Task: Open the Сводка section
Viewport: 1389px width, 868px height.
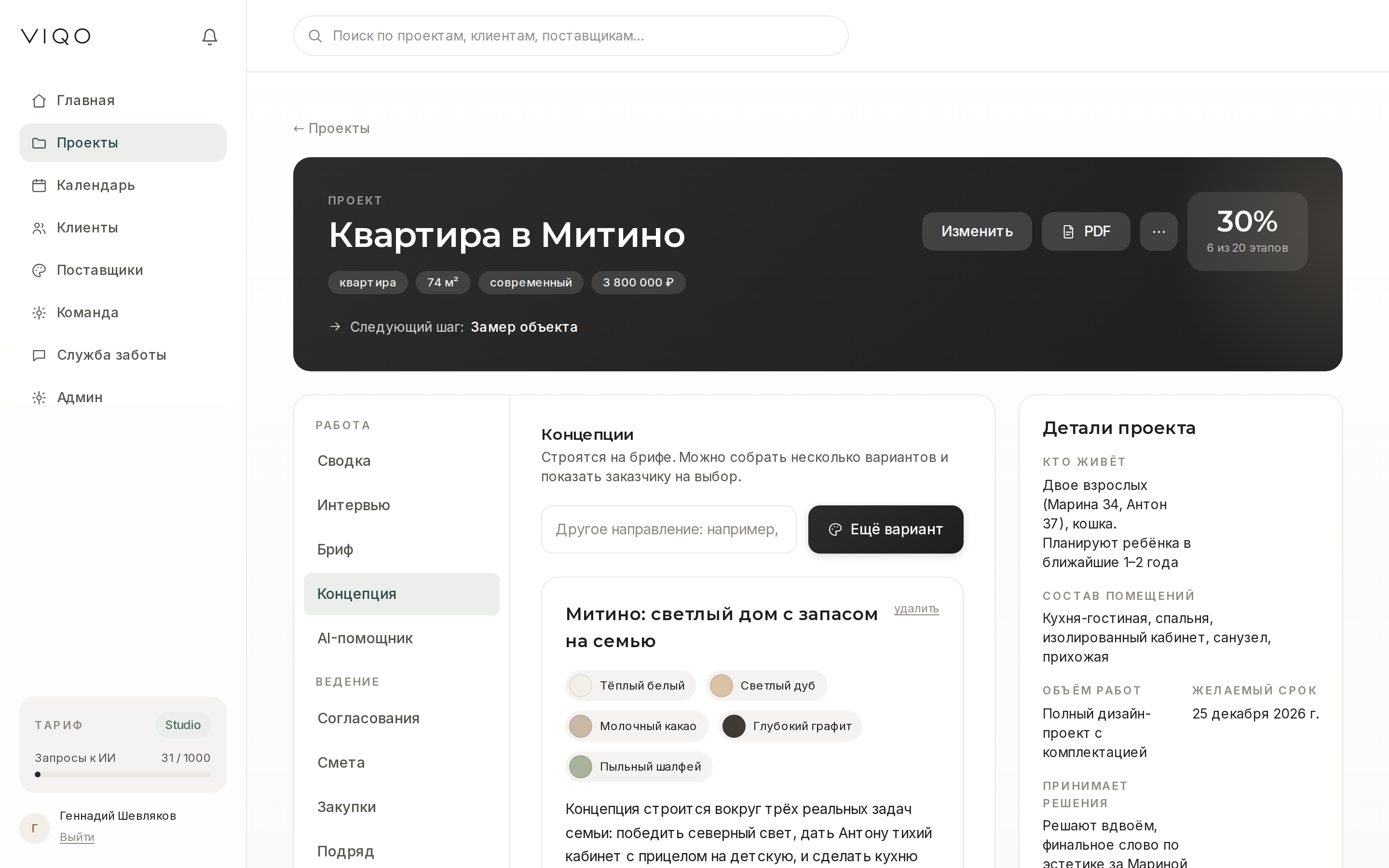Action: 401,461
